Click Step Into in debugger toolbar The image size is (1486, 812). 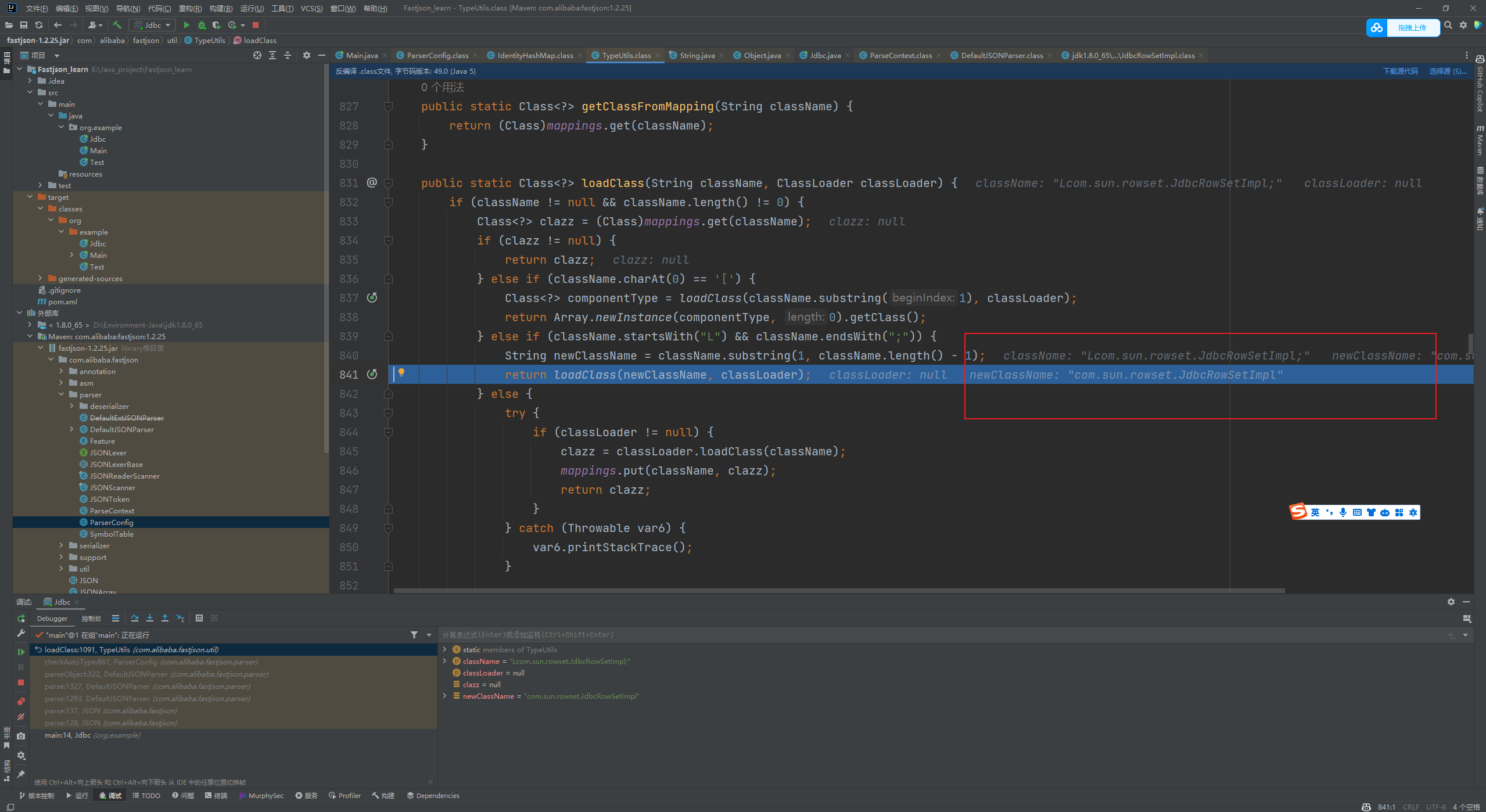click(x=150, y=618)
